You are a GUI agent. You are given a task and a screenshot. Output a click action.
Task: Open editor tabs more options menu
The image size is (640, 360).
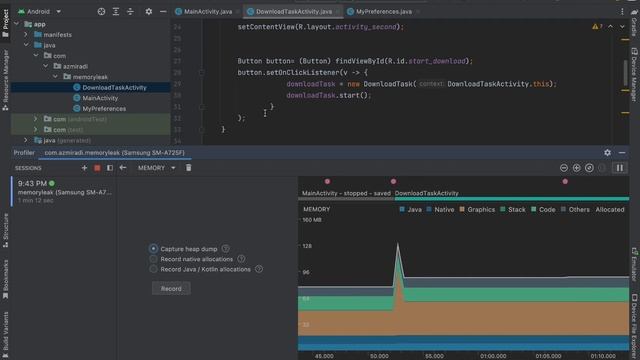(x=622, y=11)
